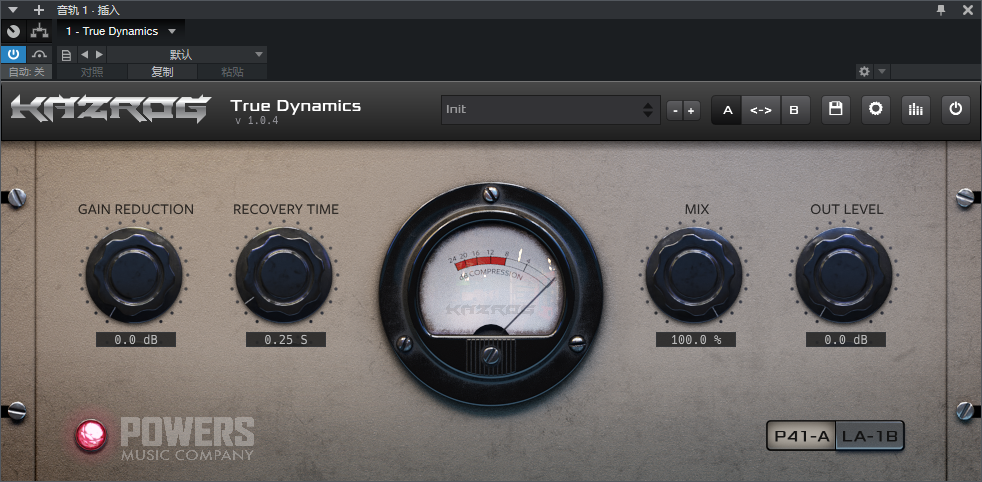Switch to the B setting
This screenshot has width=982, height=482.
tap(794, 110)
